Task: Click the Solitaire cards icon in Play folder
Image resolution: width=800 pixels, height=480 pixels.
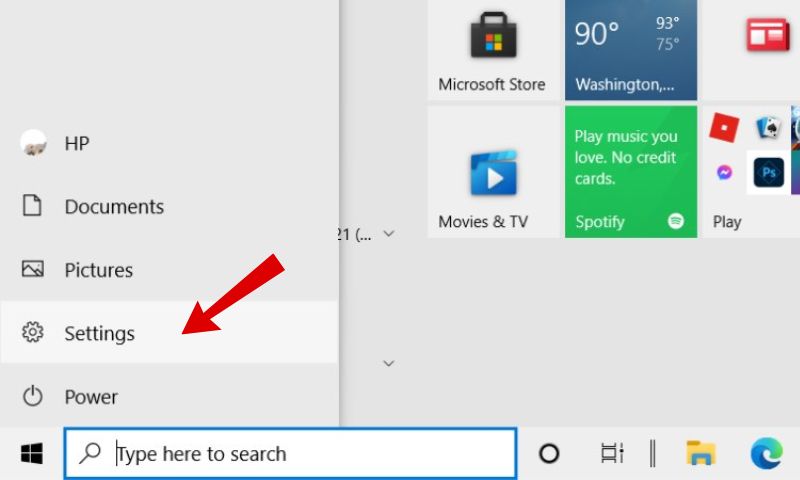Action: point(769,128)
